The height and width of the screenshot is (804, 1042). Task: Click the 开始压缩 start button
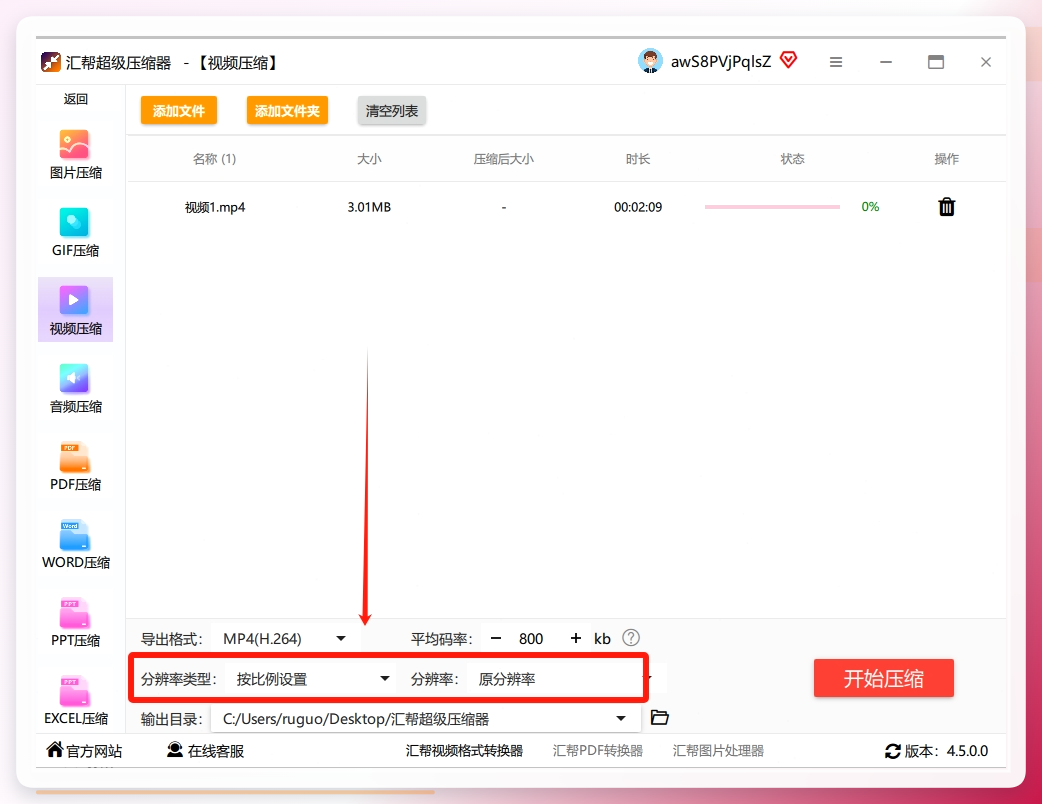[883, 678]
